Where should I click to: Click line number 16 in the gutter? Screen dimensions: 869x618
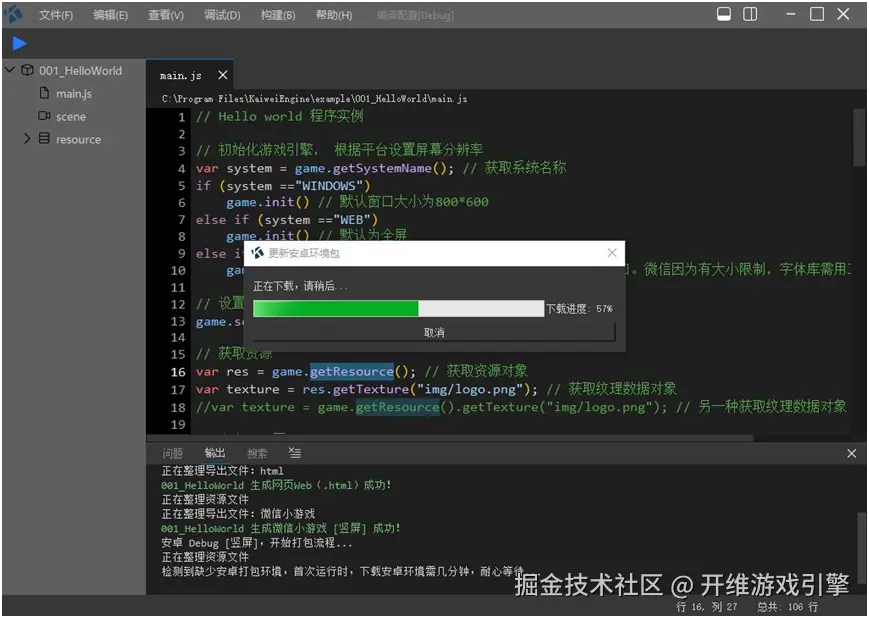[x=178, y=372]
